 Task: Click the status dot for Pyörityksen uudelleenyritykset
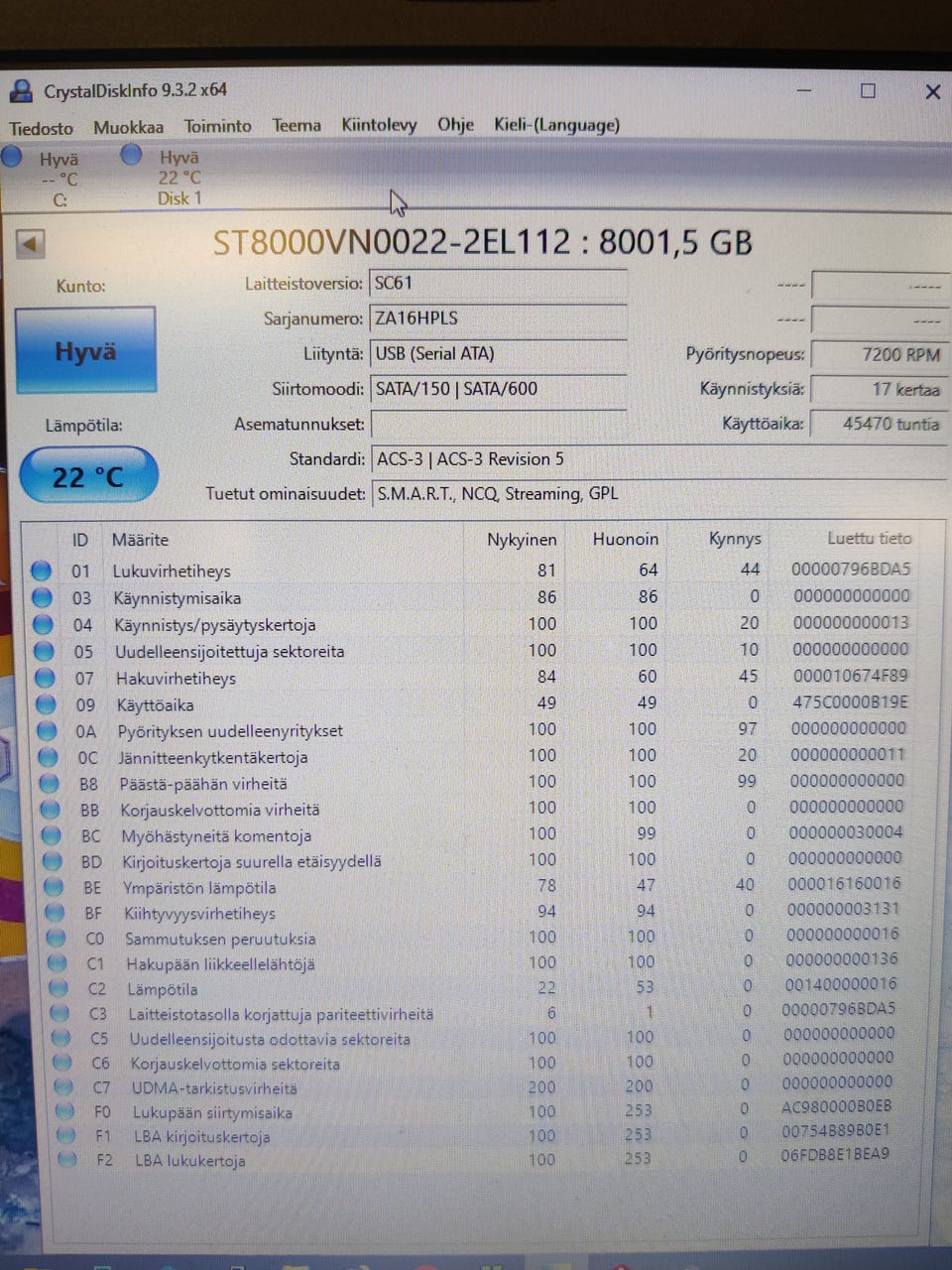coord(47,731)
